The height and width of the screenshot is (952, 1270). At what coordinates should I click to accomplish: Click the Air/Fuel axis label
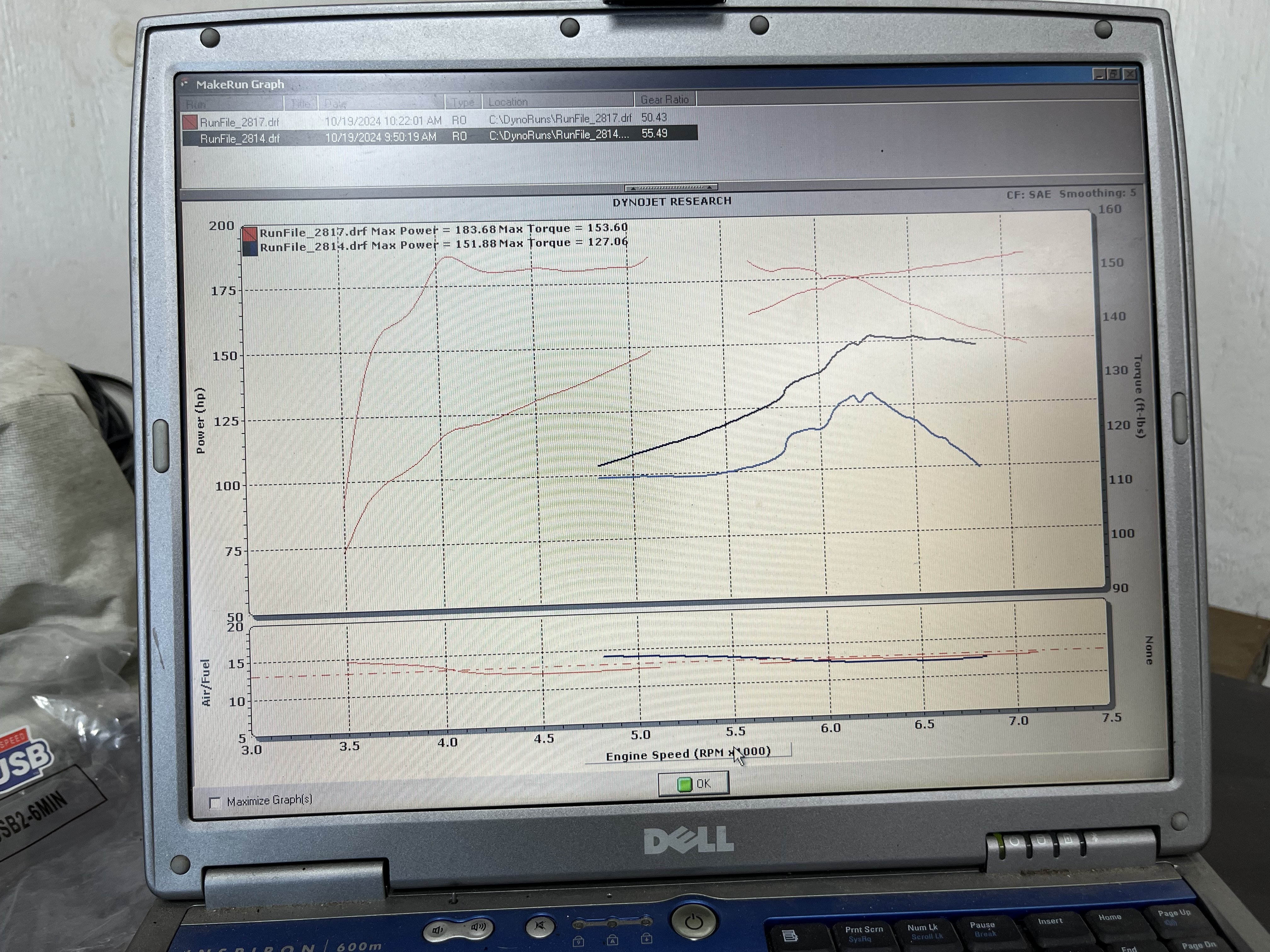pos(206,683)
